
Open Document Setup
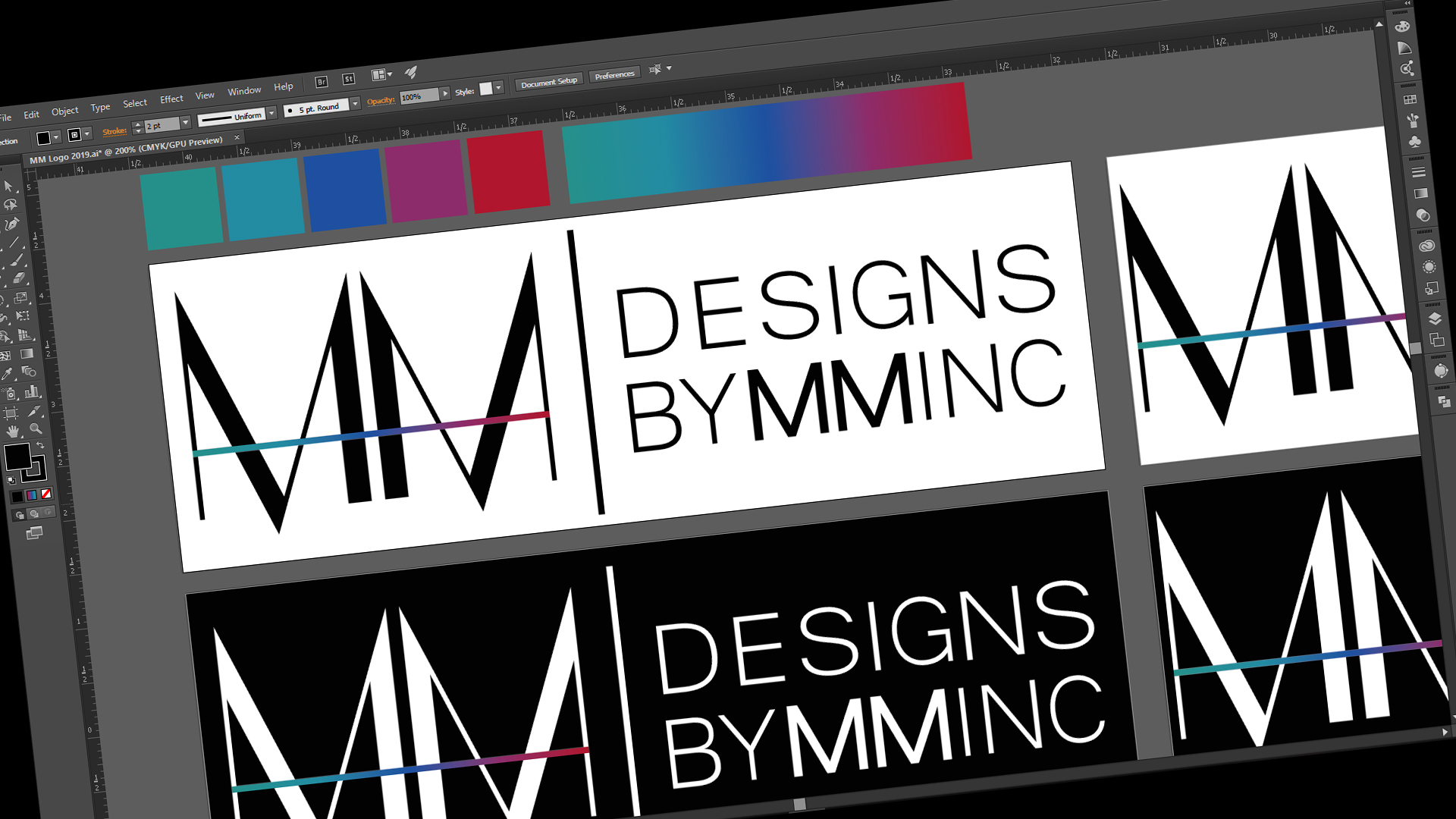[x=549, y=81]
